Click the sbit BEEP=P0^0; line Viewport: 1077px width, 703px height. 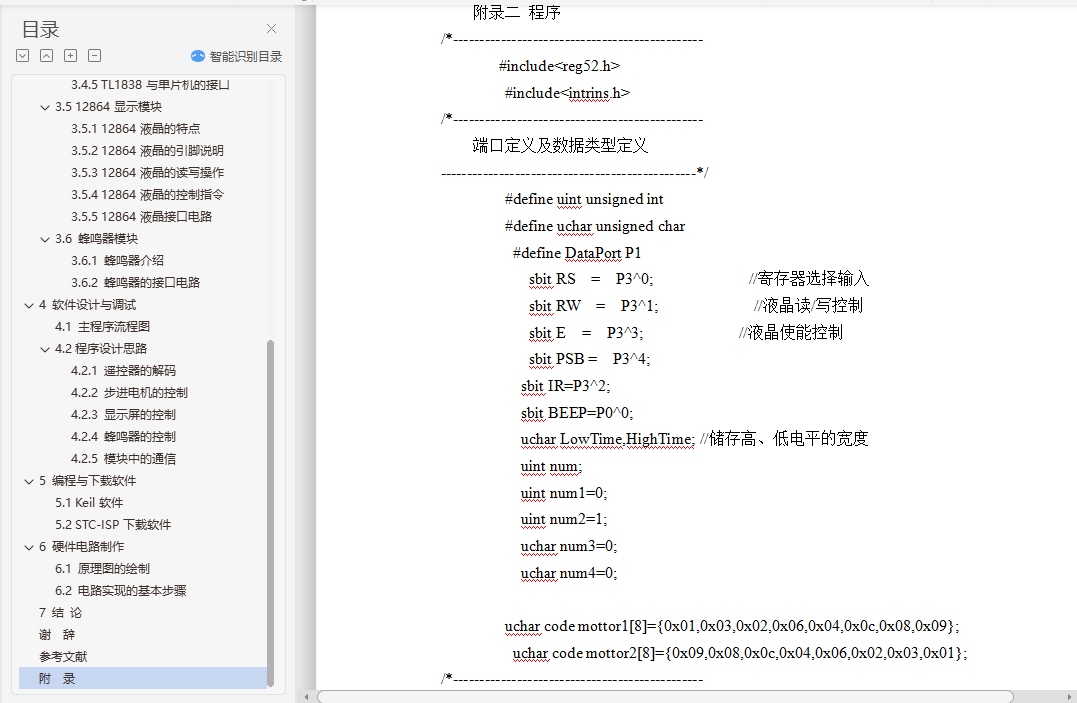click(577, 413)
